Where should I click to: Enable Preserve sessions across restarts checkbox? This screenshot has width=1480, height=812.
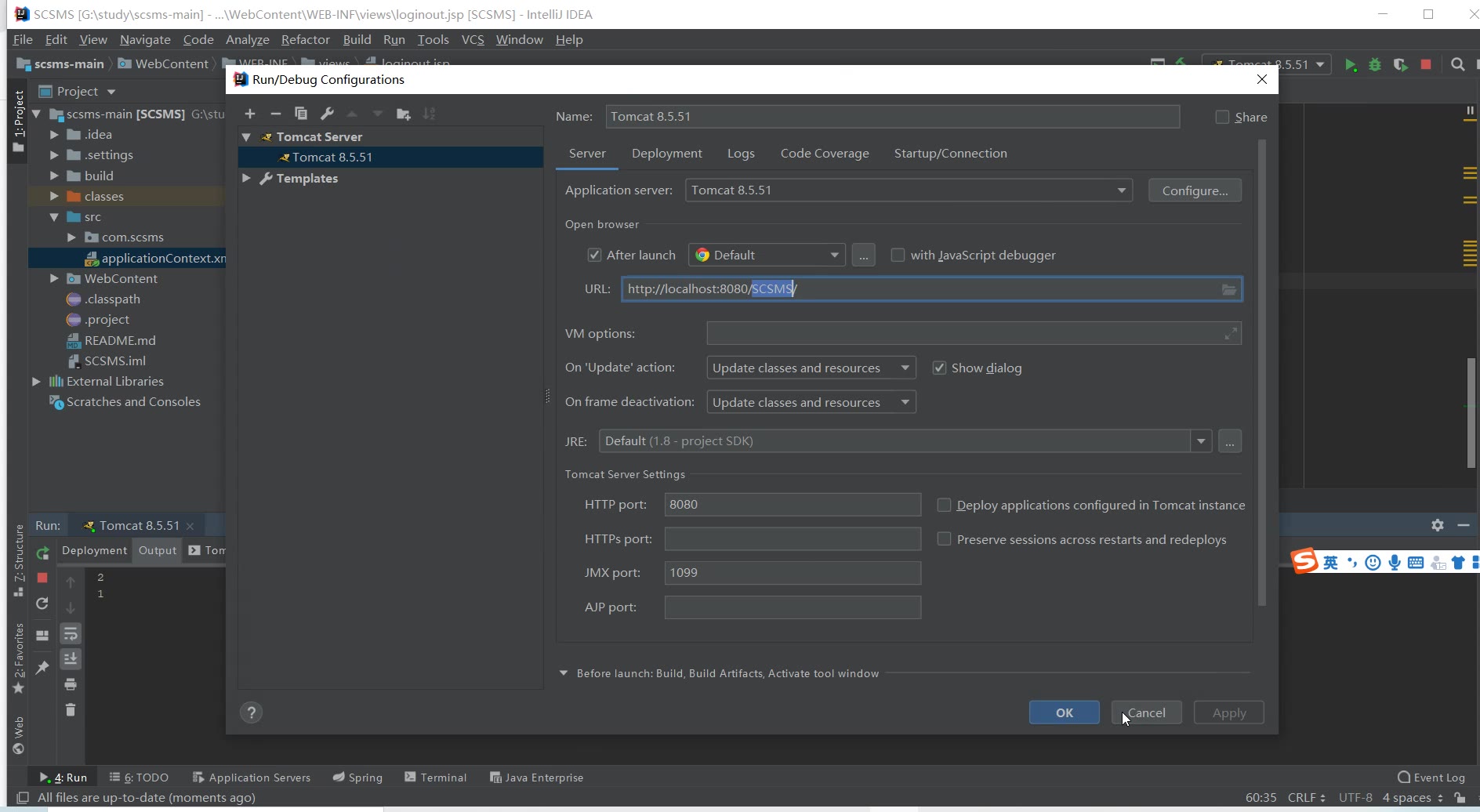pos(944,539)
